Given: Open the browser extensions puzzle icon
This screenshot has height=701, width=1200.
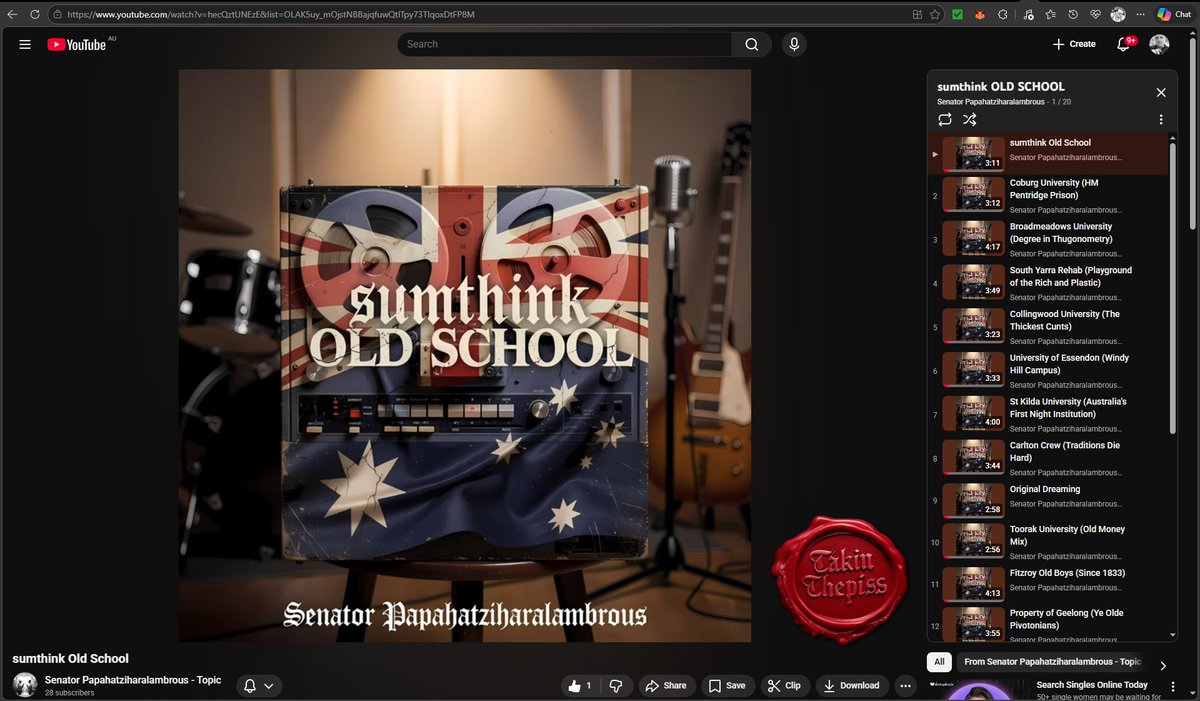Looking at the screenshot, I should (1003, 15).
